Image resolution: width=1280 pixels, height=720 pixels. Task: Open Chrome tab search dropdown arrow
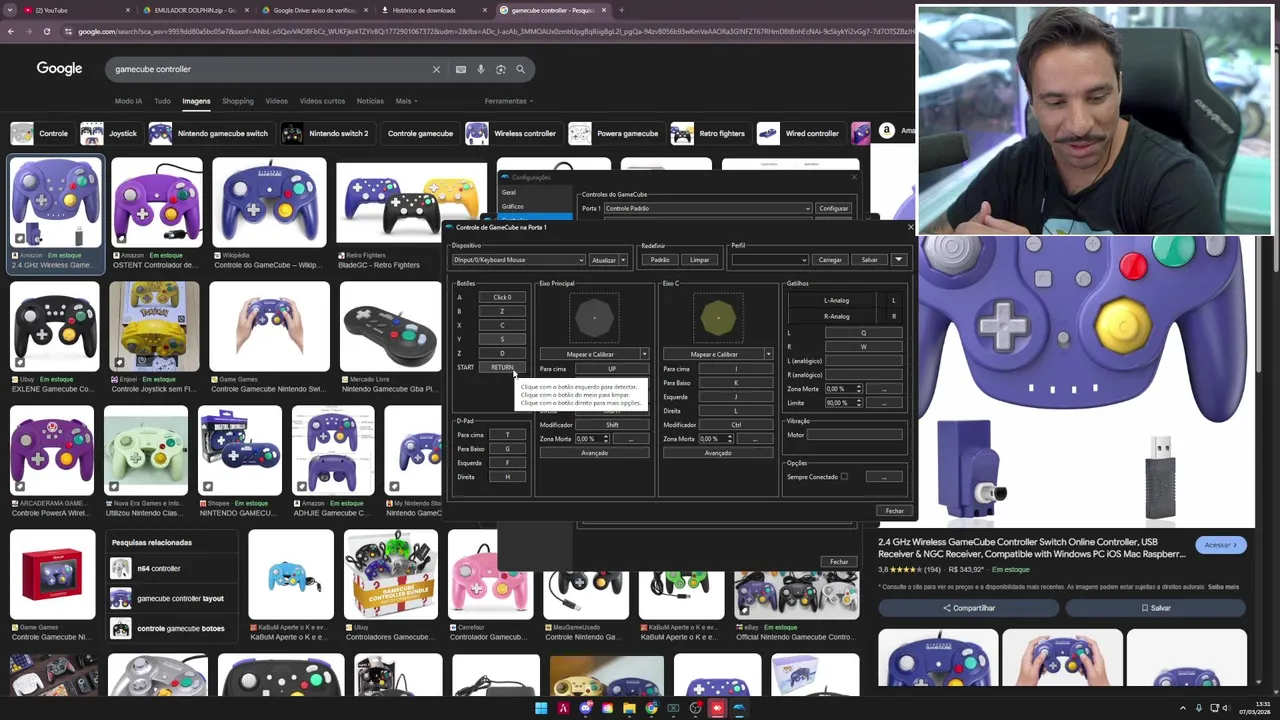click(10, 10)
